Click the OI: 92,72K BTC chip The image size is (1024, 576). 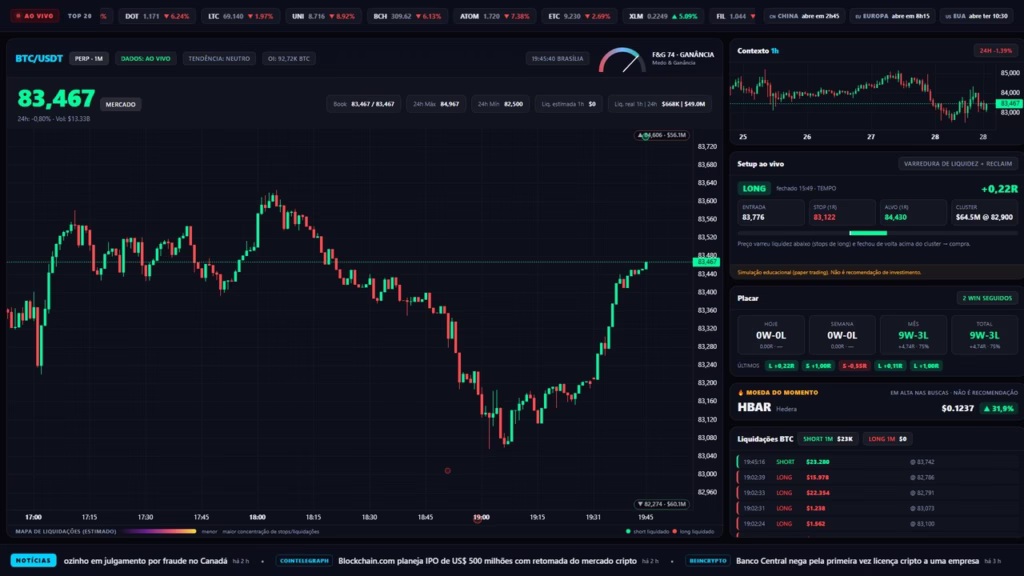click(289, 58)
